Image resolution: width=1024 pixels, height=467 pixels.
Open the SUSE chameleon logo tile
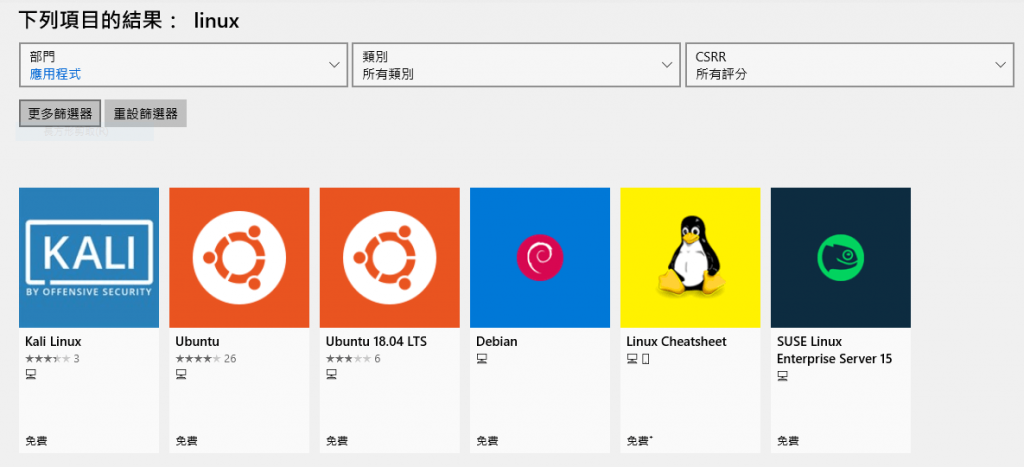click(x=840, y=257)
